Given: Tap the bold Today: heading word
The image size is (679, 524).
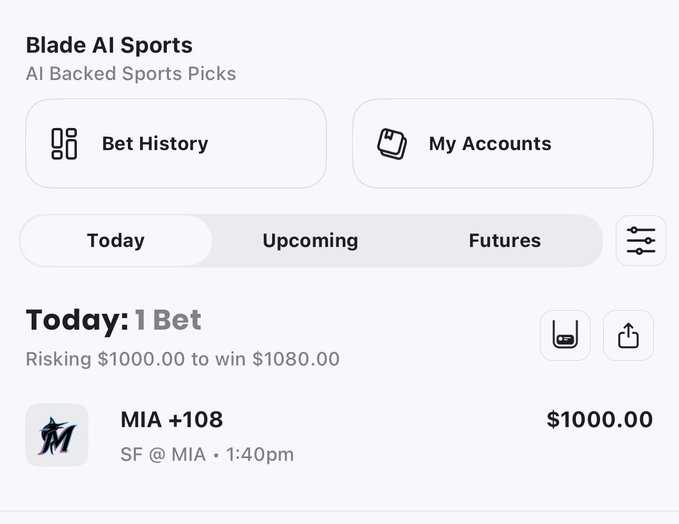Looking at the screenshot, I should [x=77, y=320].
